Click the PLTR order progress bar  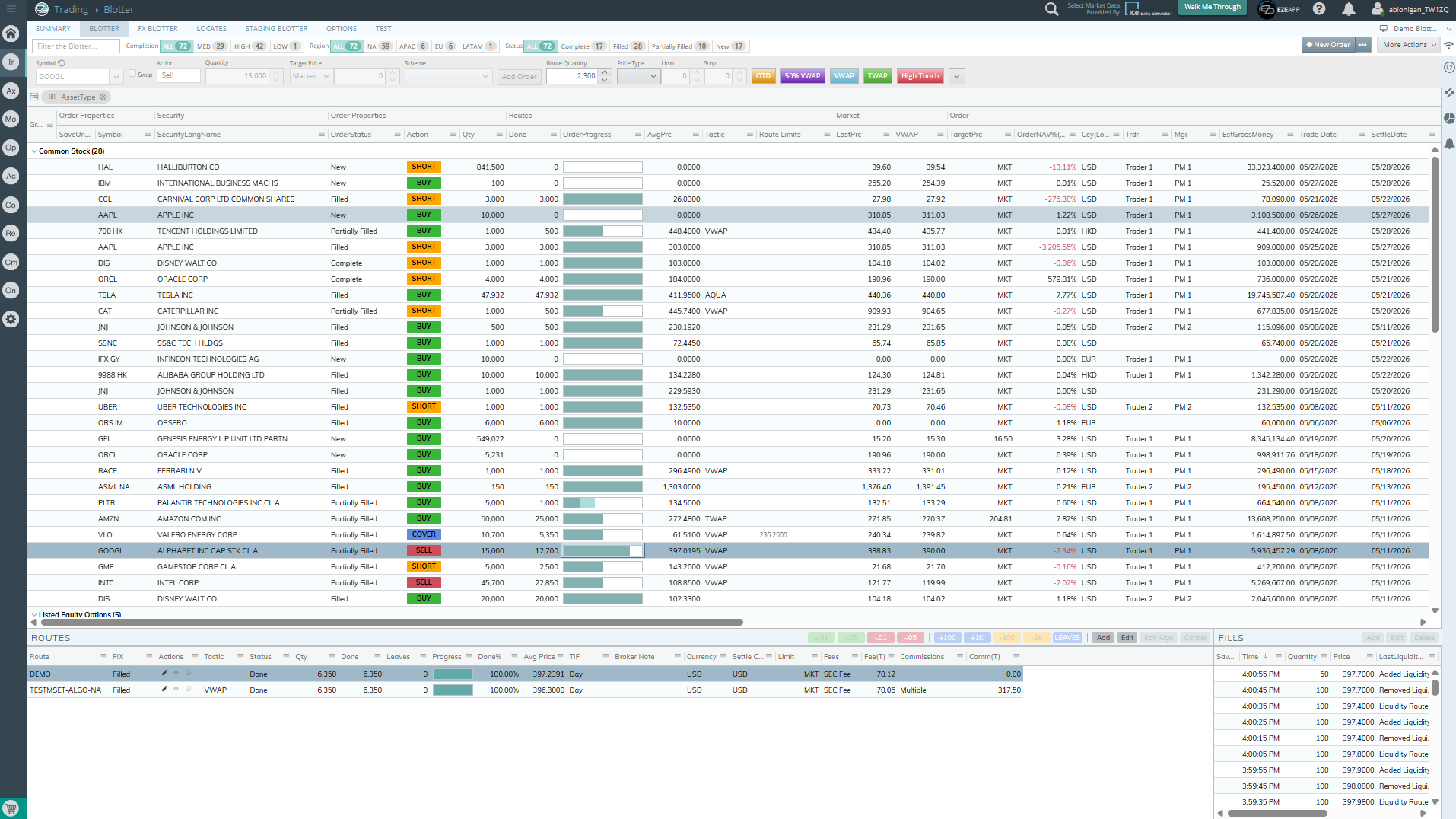[602, 503]
